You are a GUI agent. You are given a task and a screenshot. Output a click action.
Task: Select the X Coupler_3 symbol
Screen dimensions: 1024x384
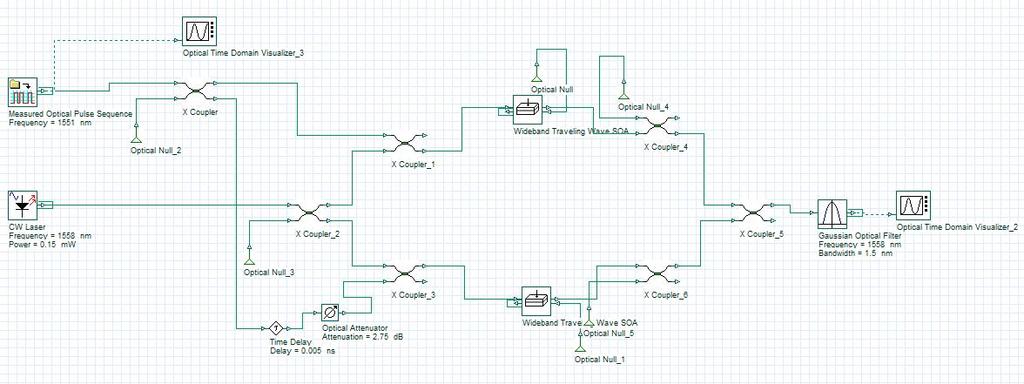tap(404, 273)
